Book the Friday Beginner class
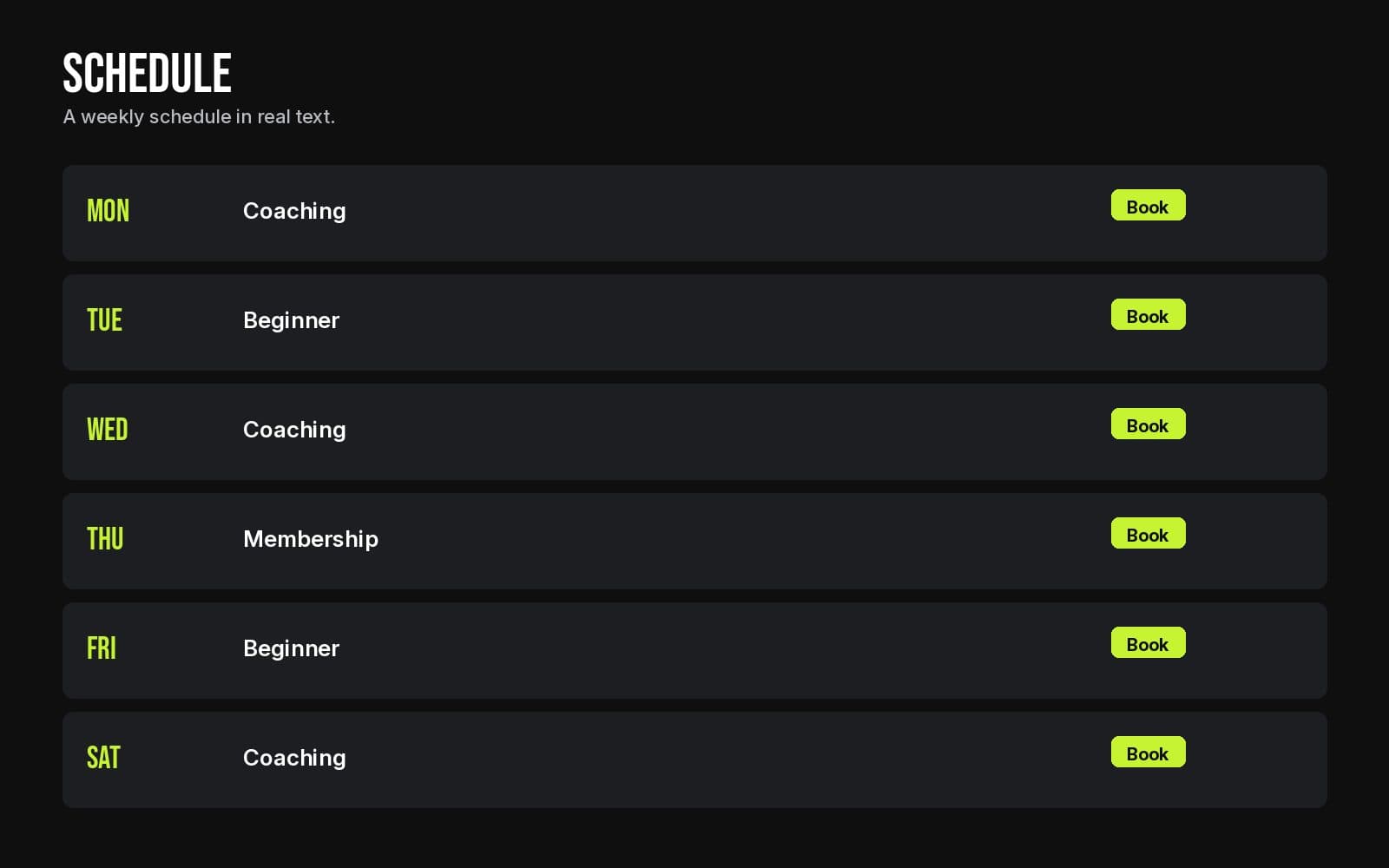The width and height of the screenshot is (1389, 868). coord(1148,643)
